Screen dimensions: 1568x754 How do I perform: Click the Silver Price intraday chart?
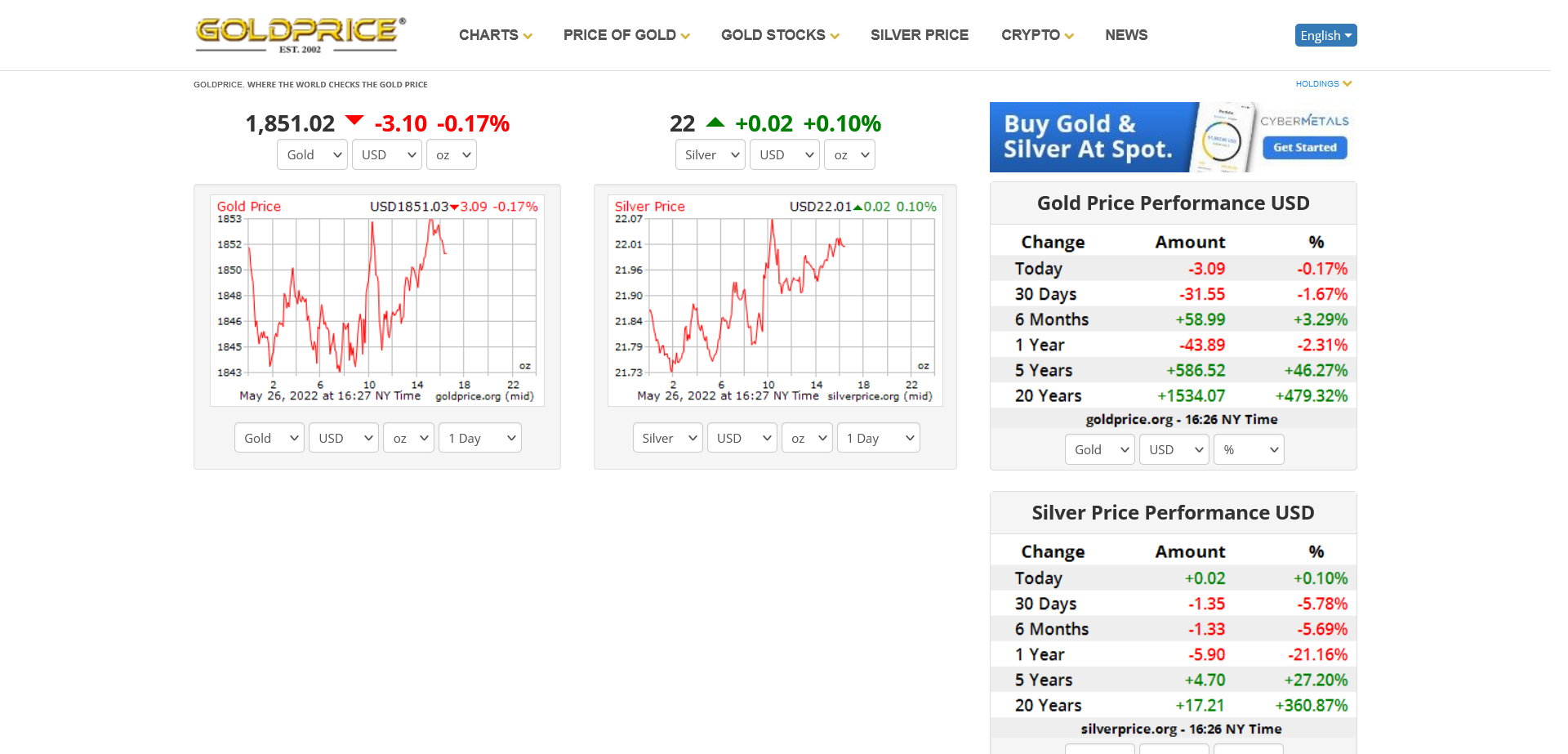click(x=775, y=300)
